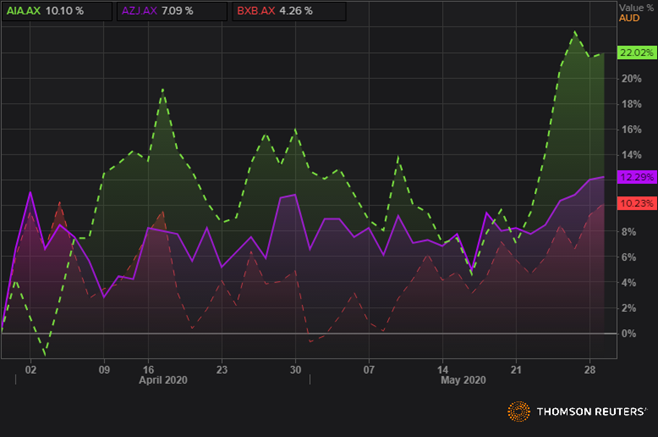Click the 2% y-axis label
The width and height of the screenshot is (658, 437).
pyautogui.click(x=629, y=308)
